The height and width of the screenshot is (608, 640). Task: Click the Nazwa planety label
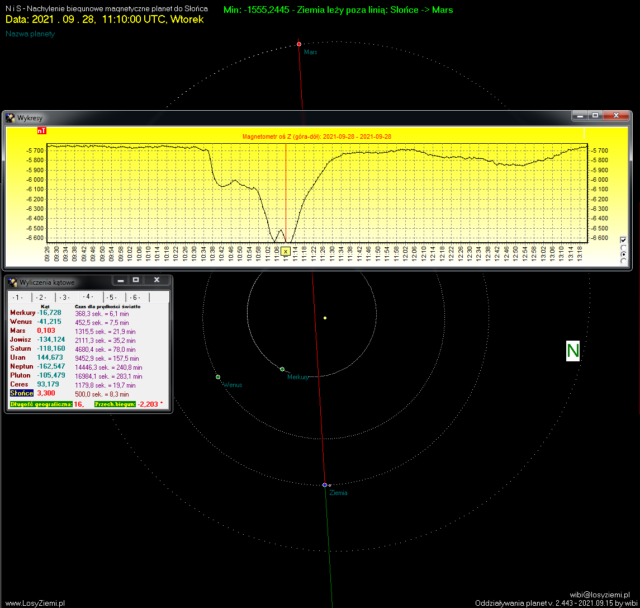(x=30, y=33)
